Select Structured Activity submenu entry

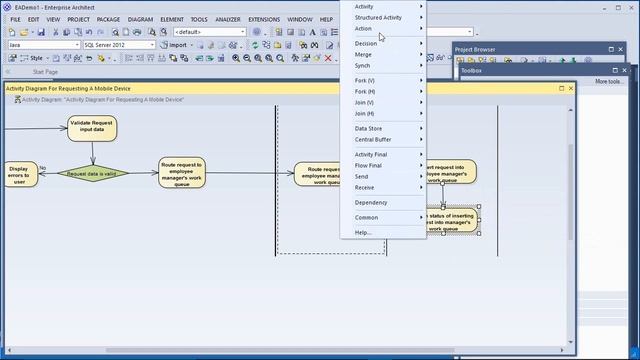click(383, 18)
